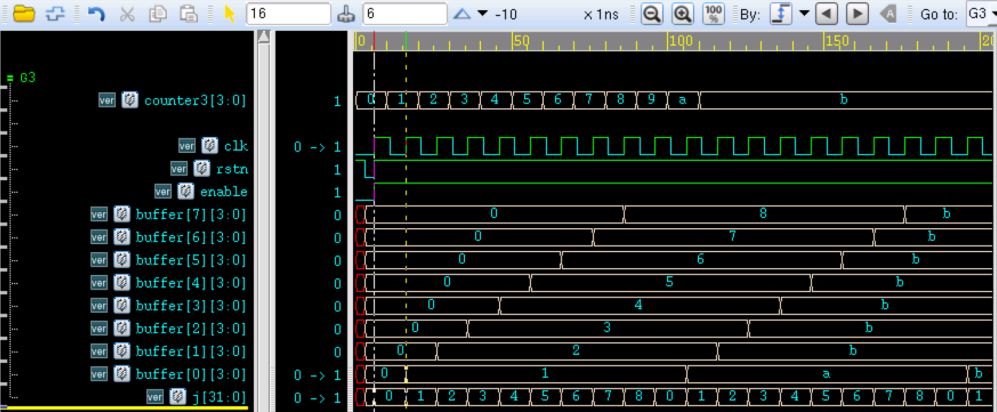Screen dimensions: 997x412
Task: Click the 100 mark on time ruler
Action: pyautogui.click(x=681, y=41)
